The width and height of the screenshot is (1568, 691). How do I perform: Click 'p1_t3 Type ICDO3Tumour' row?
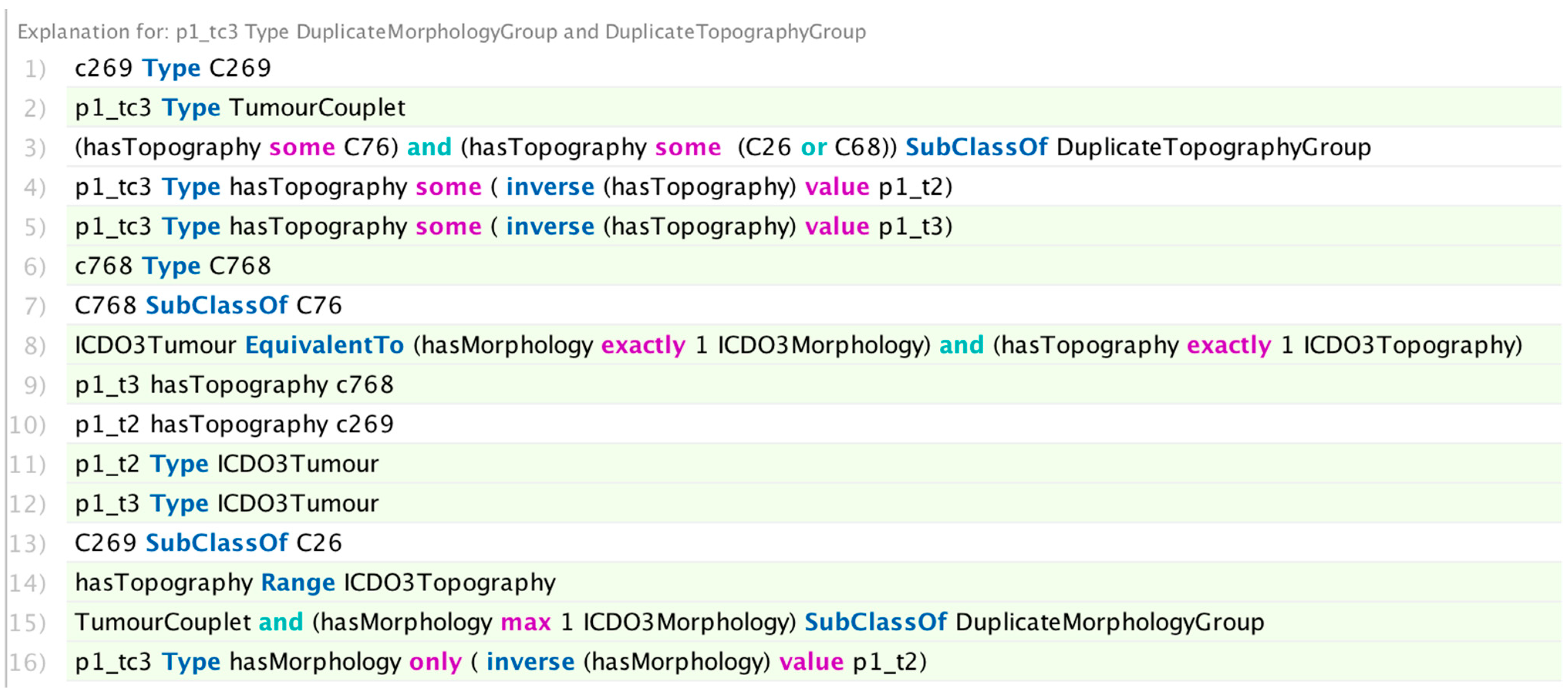[x=813, y=503]
